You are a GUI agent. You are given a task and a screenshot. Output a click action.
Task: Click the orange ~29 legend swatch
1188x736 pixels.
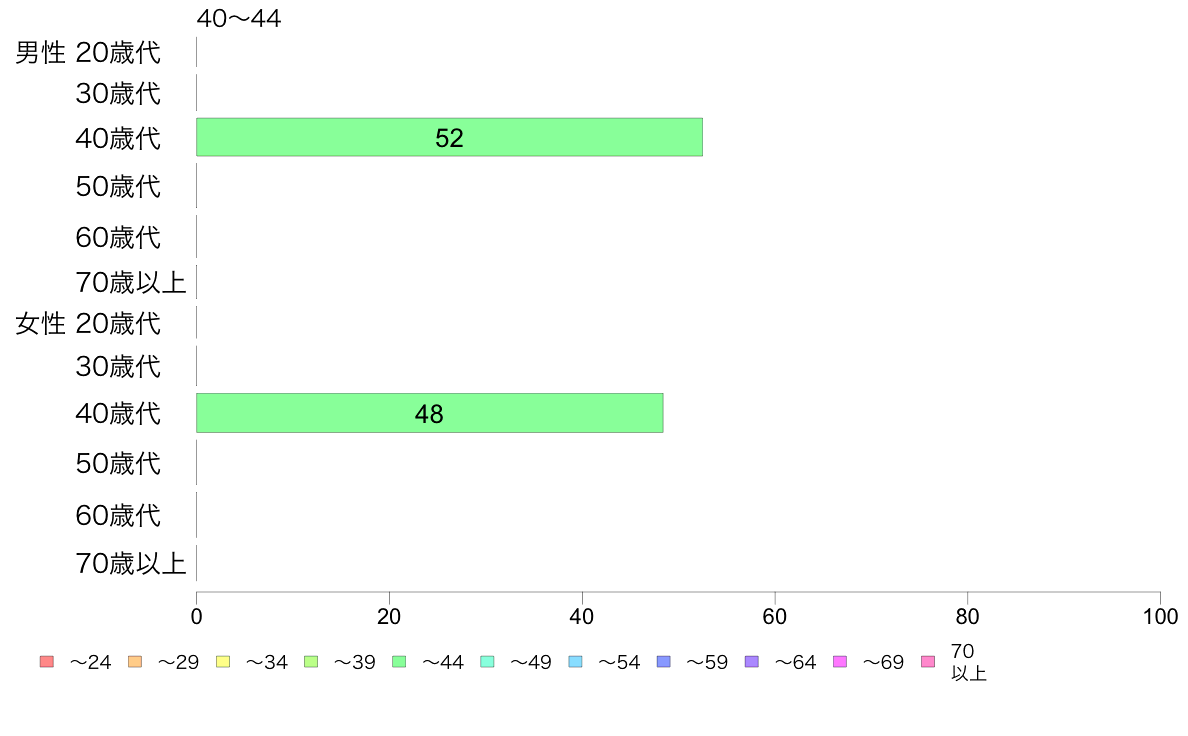(135, 662)
